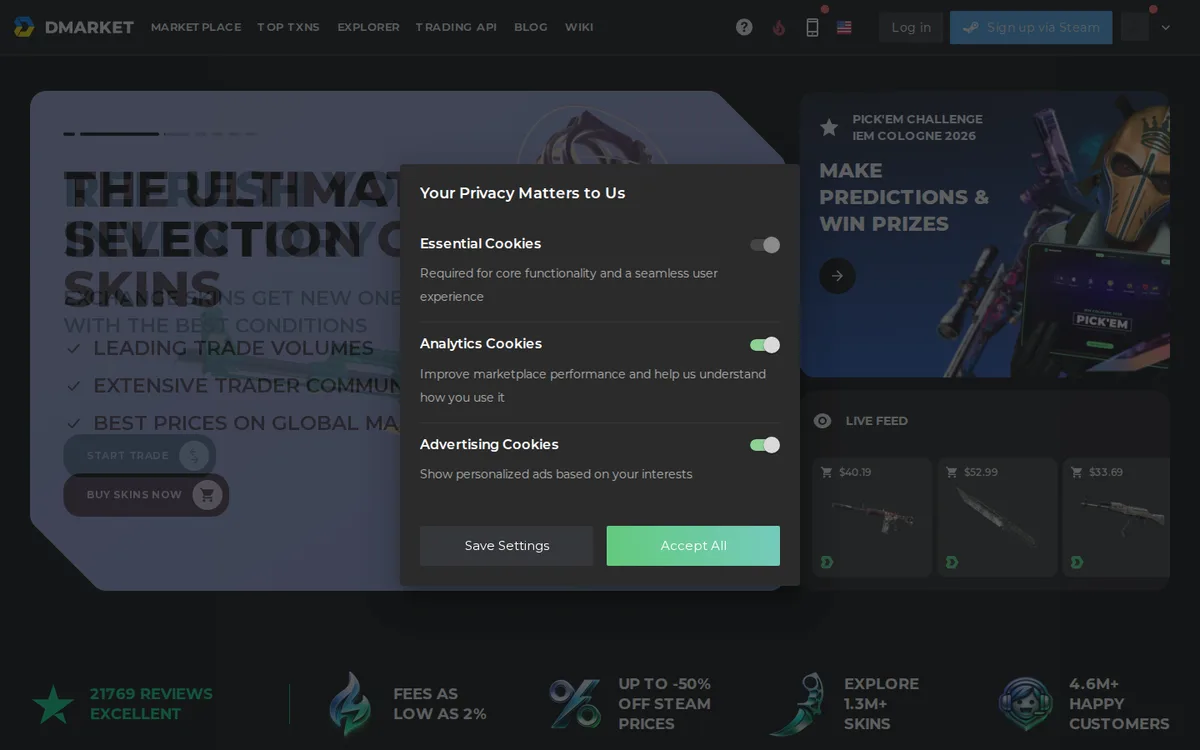
Task: Disable the Advertising Cookies switch
Action: coord(765,445)
